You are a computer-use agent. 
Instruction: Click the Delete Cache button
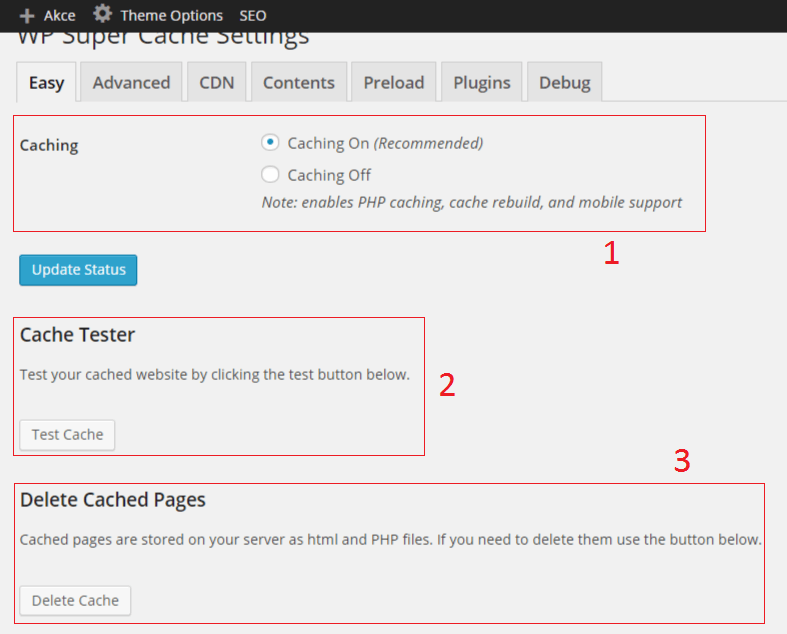tap(75, 601)
